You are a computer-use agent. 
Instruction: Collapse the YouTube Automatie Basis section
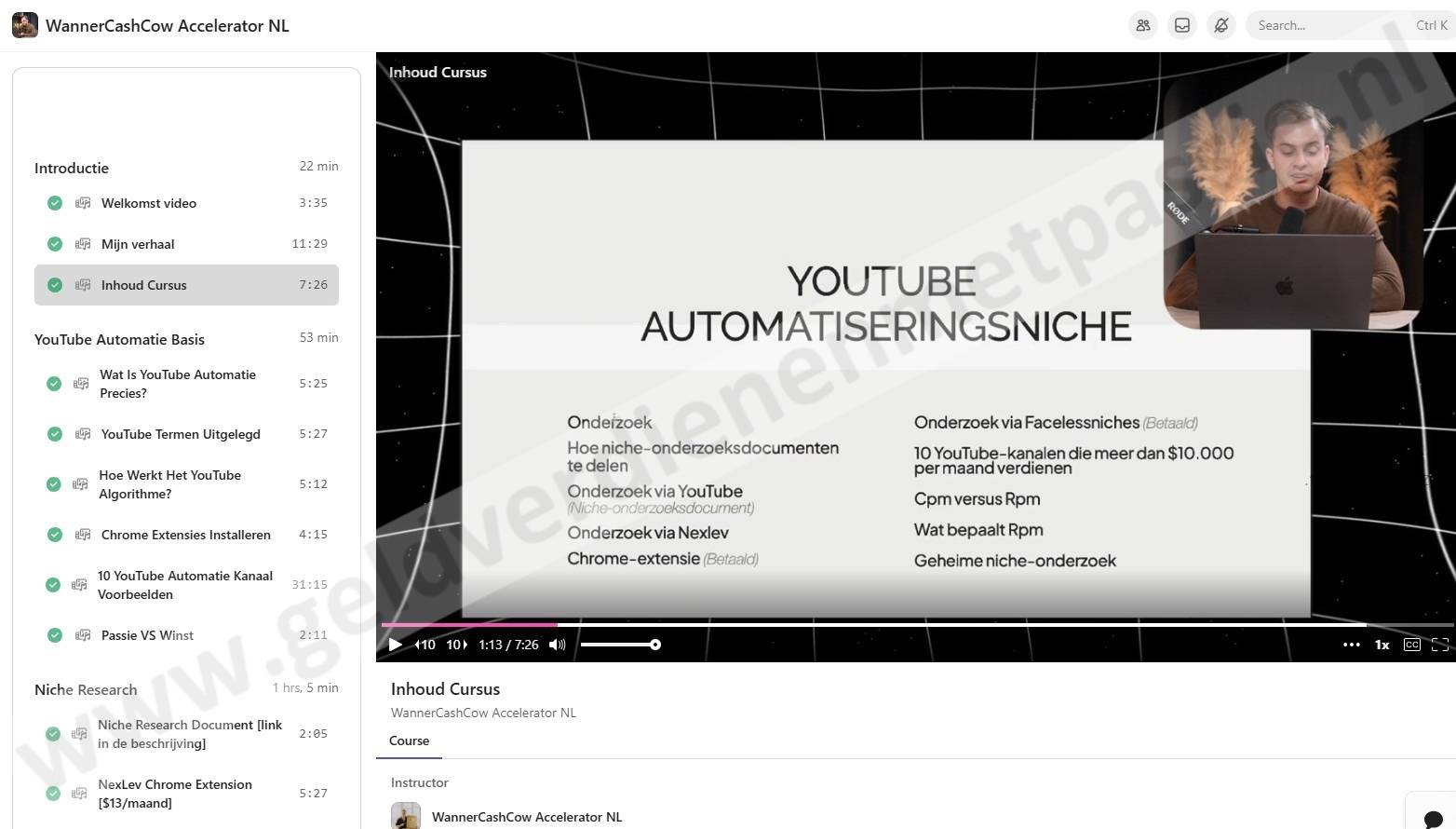tap(119, 339)
